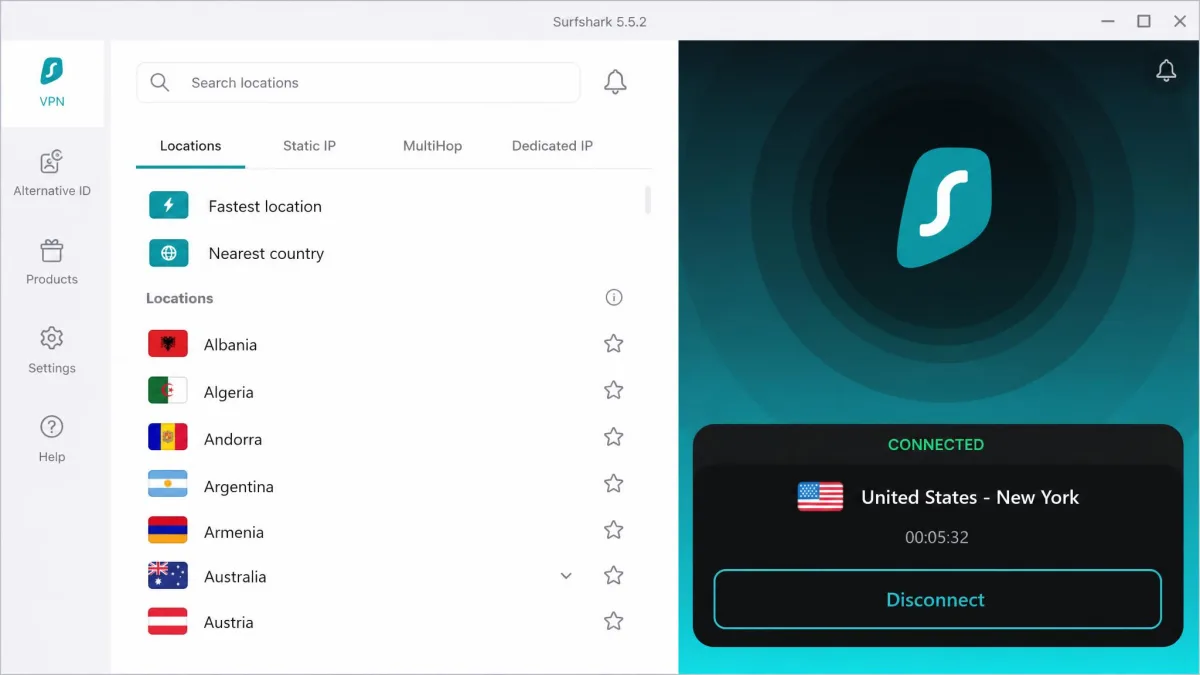Click United States - New York label

970,497
